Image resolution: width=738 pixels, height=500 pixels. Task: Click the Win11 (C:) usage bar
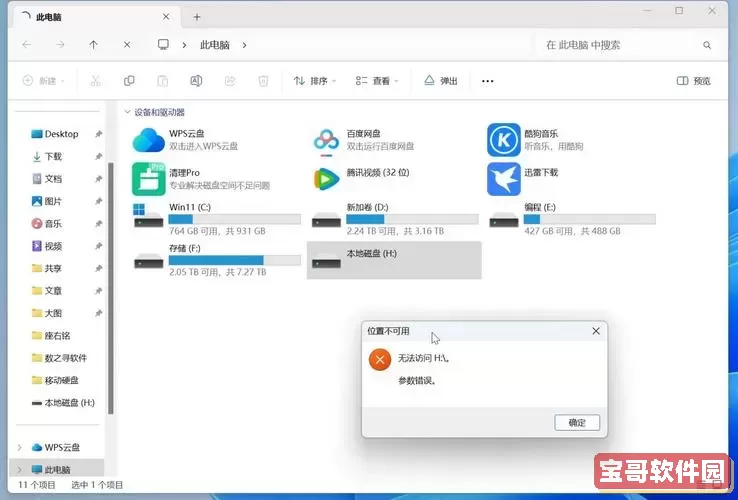234,219
